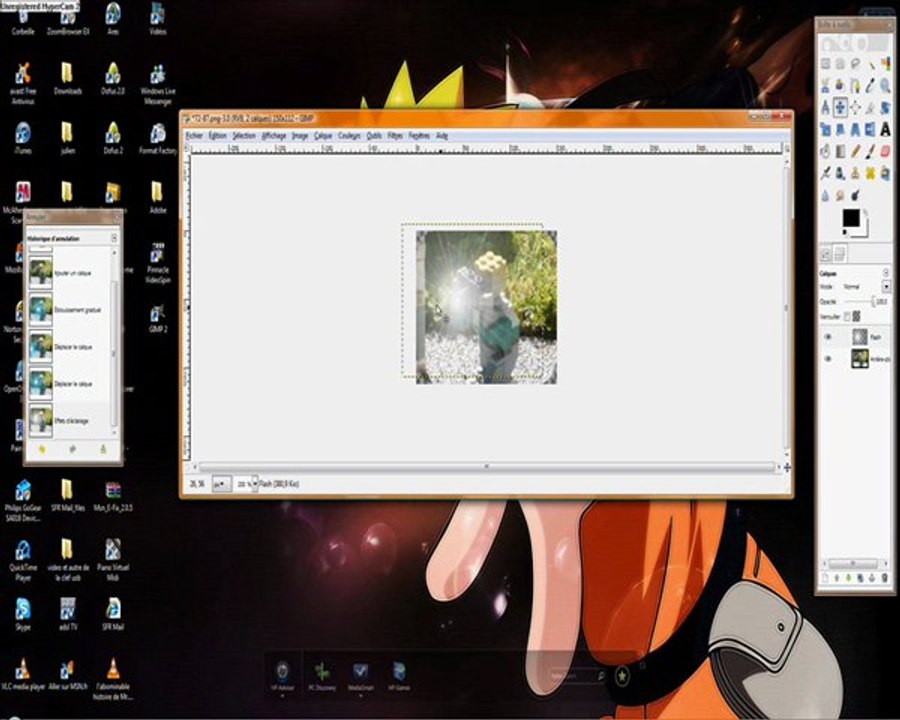Click the layer Opacité slider

coord(858,301)
